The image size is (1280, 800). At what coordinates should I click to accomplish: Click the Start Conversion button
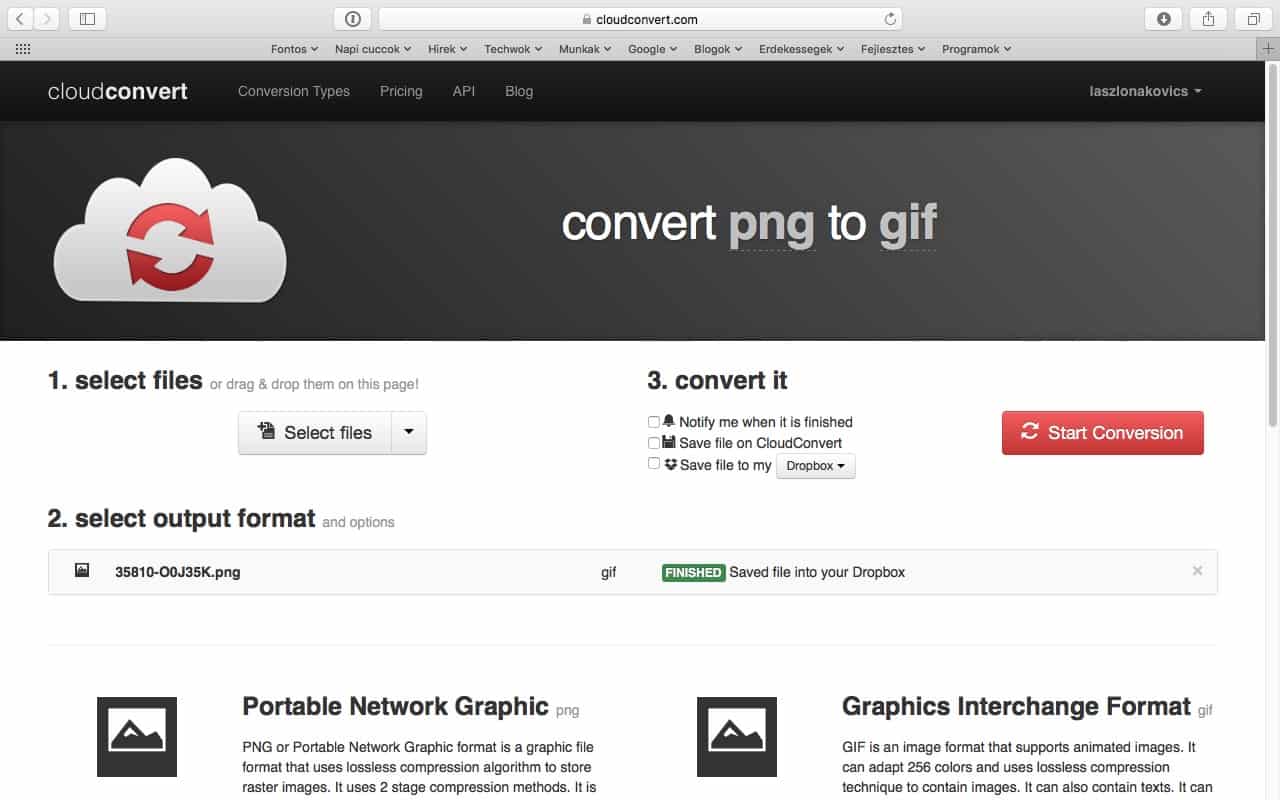(1103, 433)
